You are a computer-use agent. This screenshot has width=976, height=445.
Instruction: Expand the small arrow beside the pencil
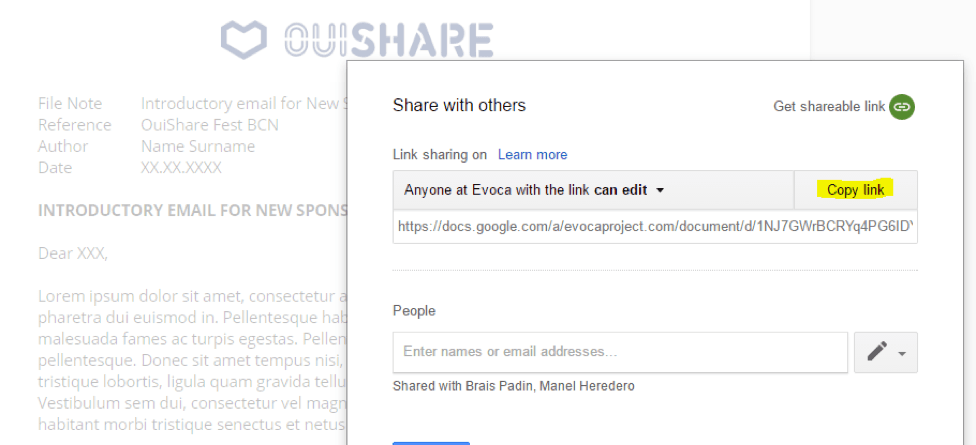coord(902,353)
